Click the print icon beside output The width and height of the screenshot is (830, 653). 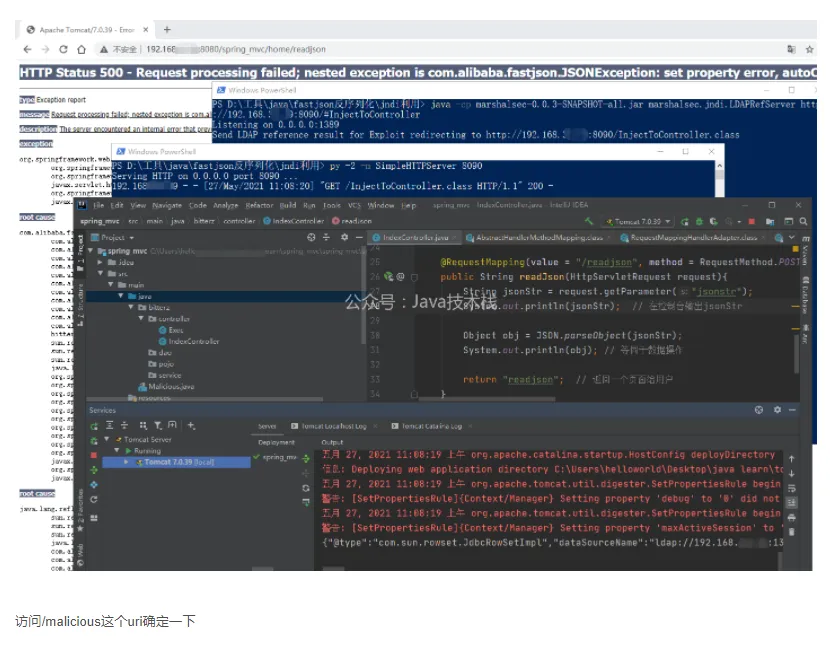coord(791,517)
